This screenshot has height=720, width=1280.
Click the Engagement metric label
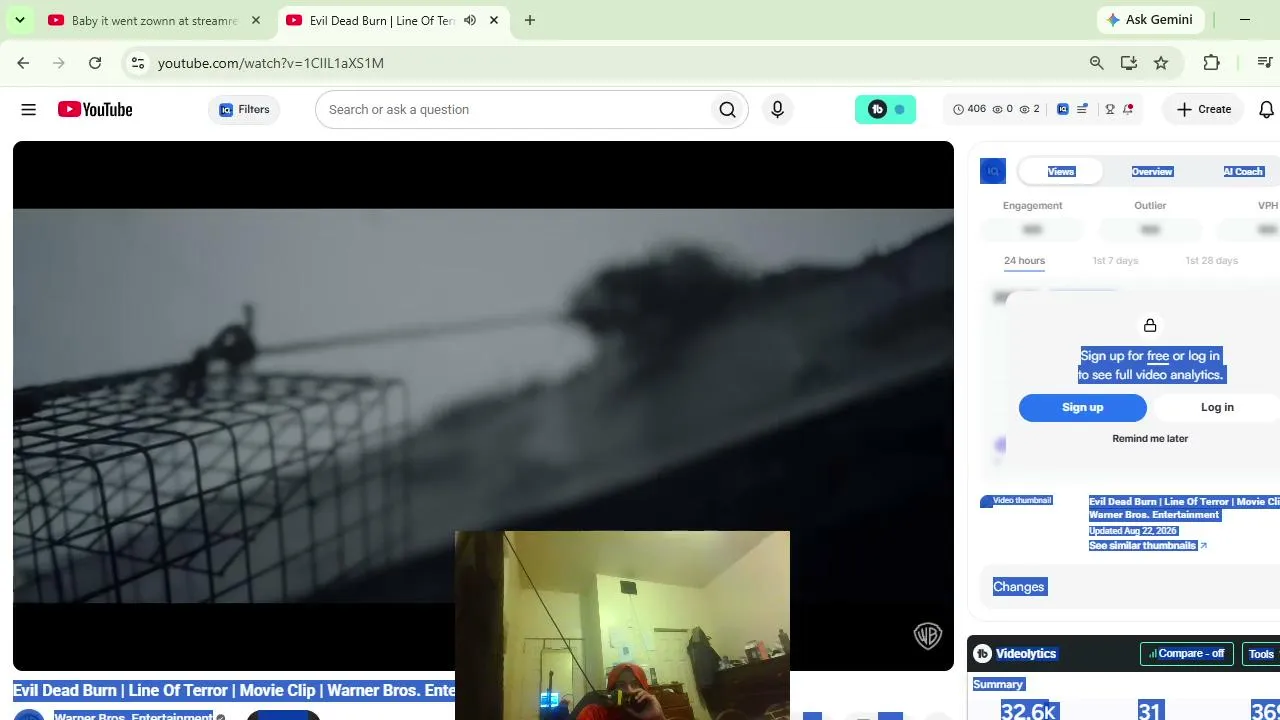(1033, 206)
